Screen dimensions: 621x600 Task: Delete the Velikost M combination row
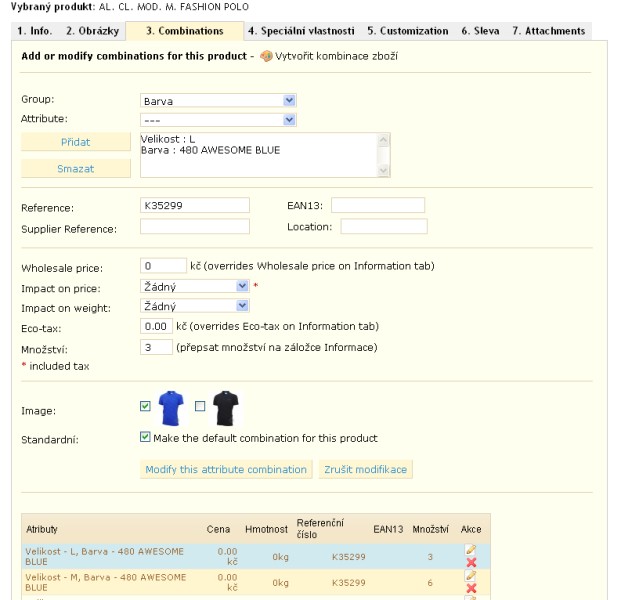click(x=471, y=588)
